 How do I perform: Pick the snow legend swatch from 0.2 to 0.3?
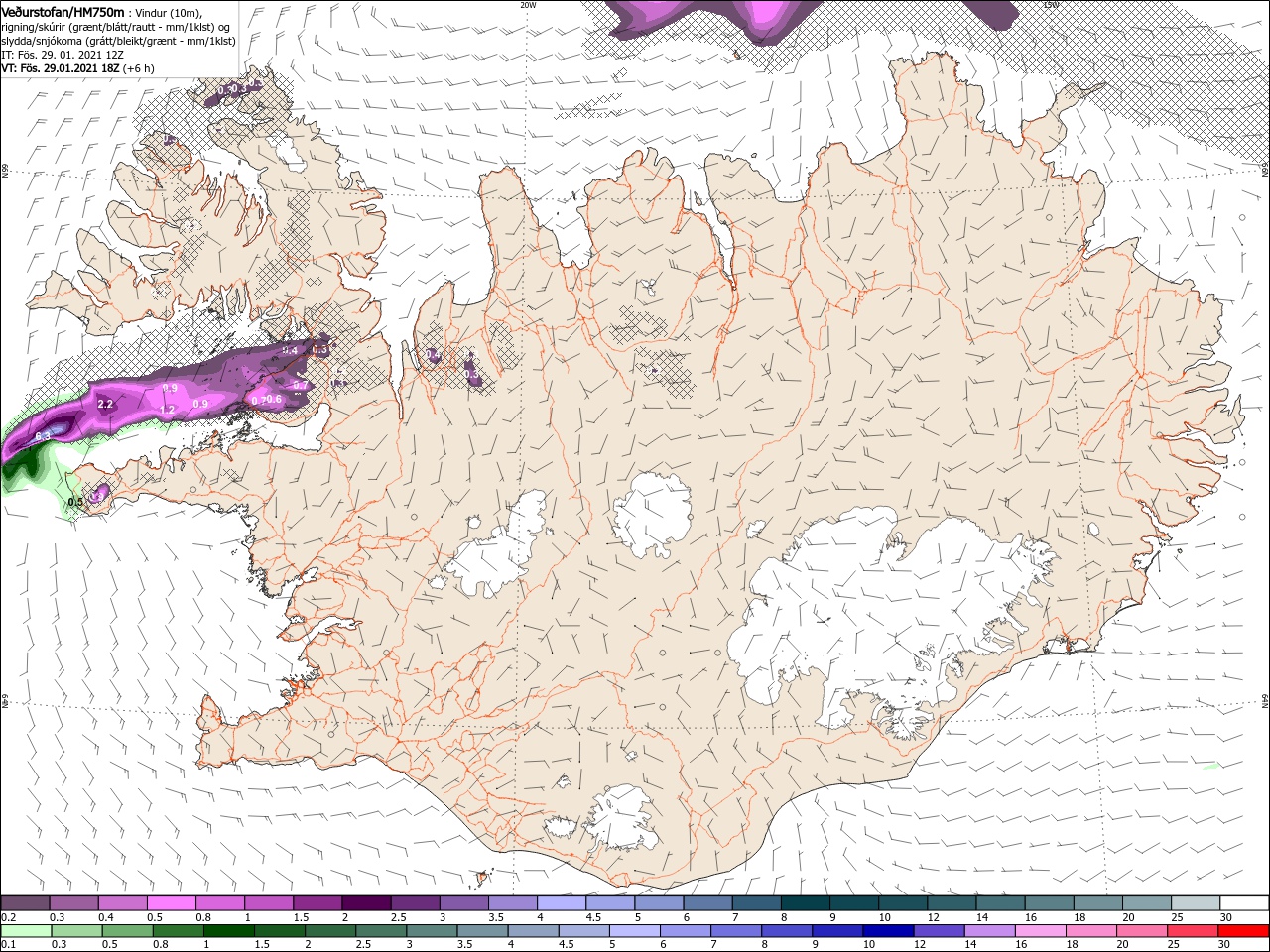point(25,903)
